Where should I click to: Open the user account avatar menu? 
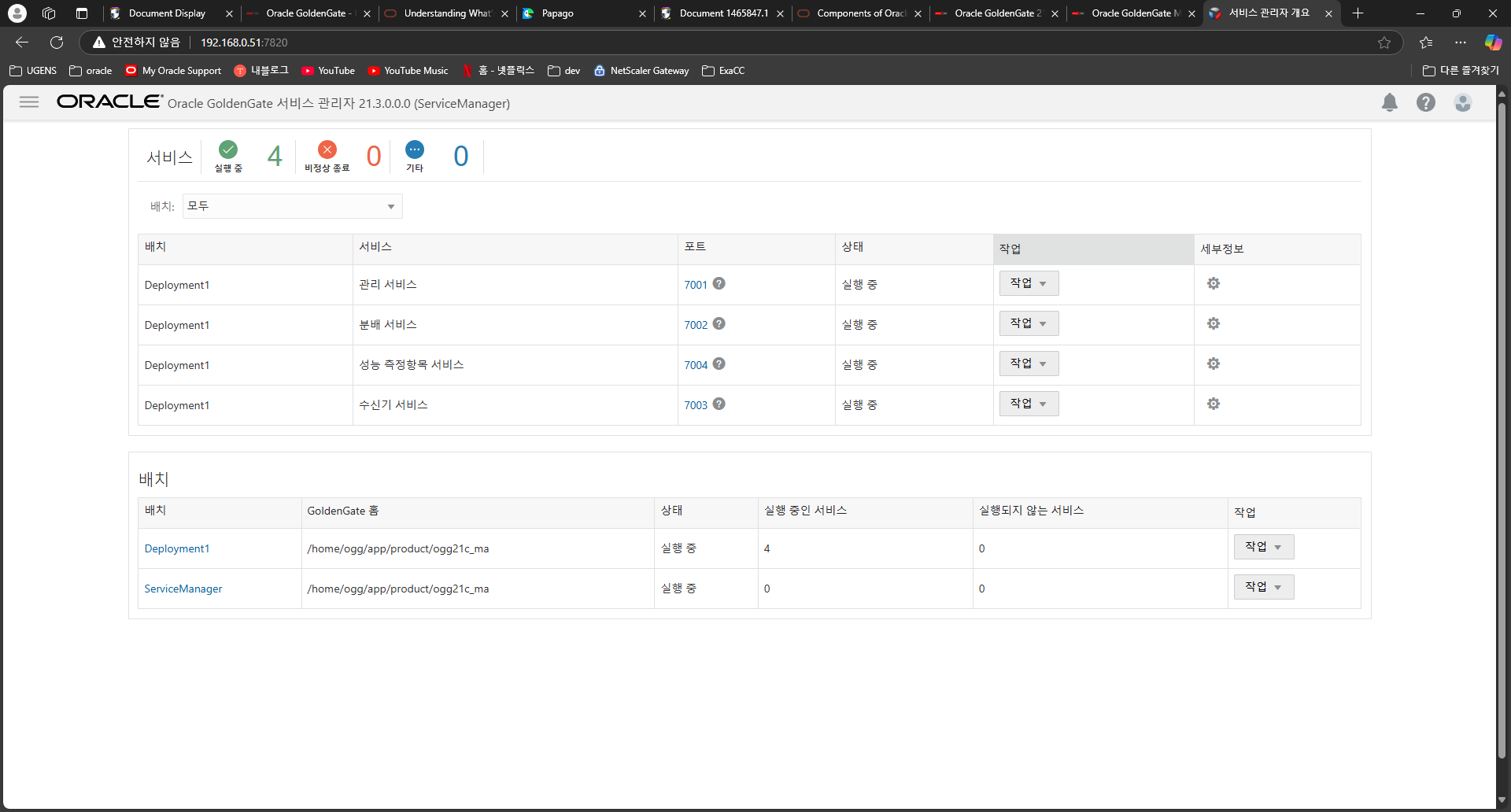(x=1463, y=102)
